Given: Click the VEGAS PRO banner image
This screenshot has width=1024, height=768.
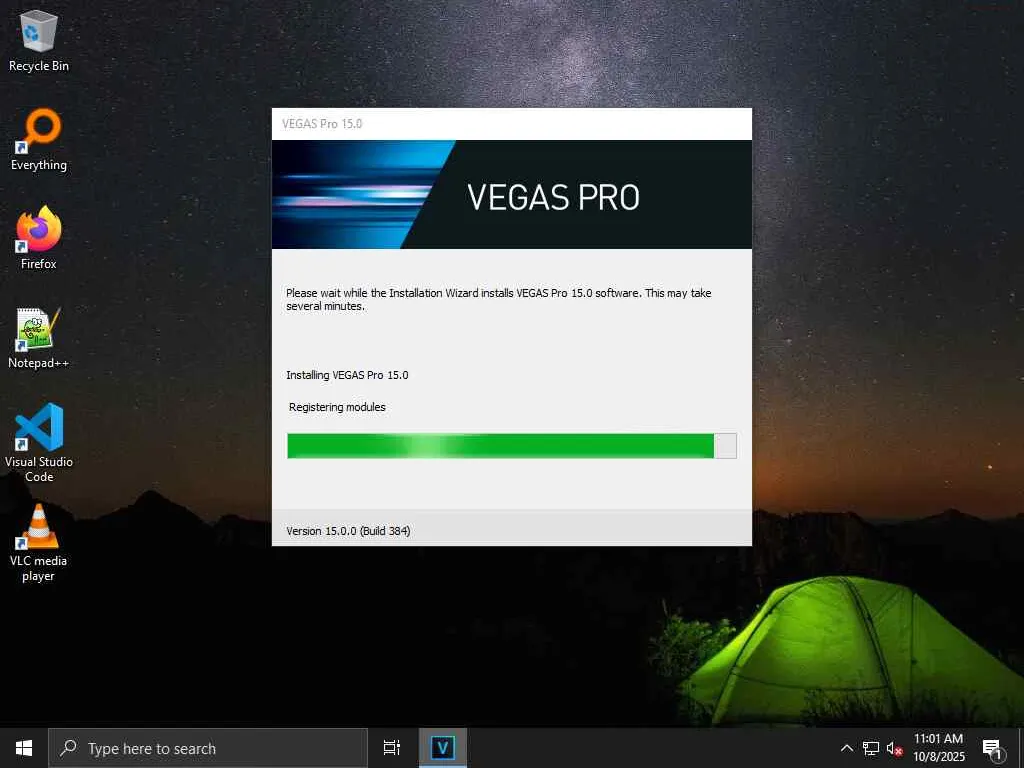Looking at the screenshot, I should 512,195.
